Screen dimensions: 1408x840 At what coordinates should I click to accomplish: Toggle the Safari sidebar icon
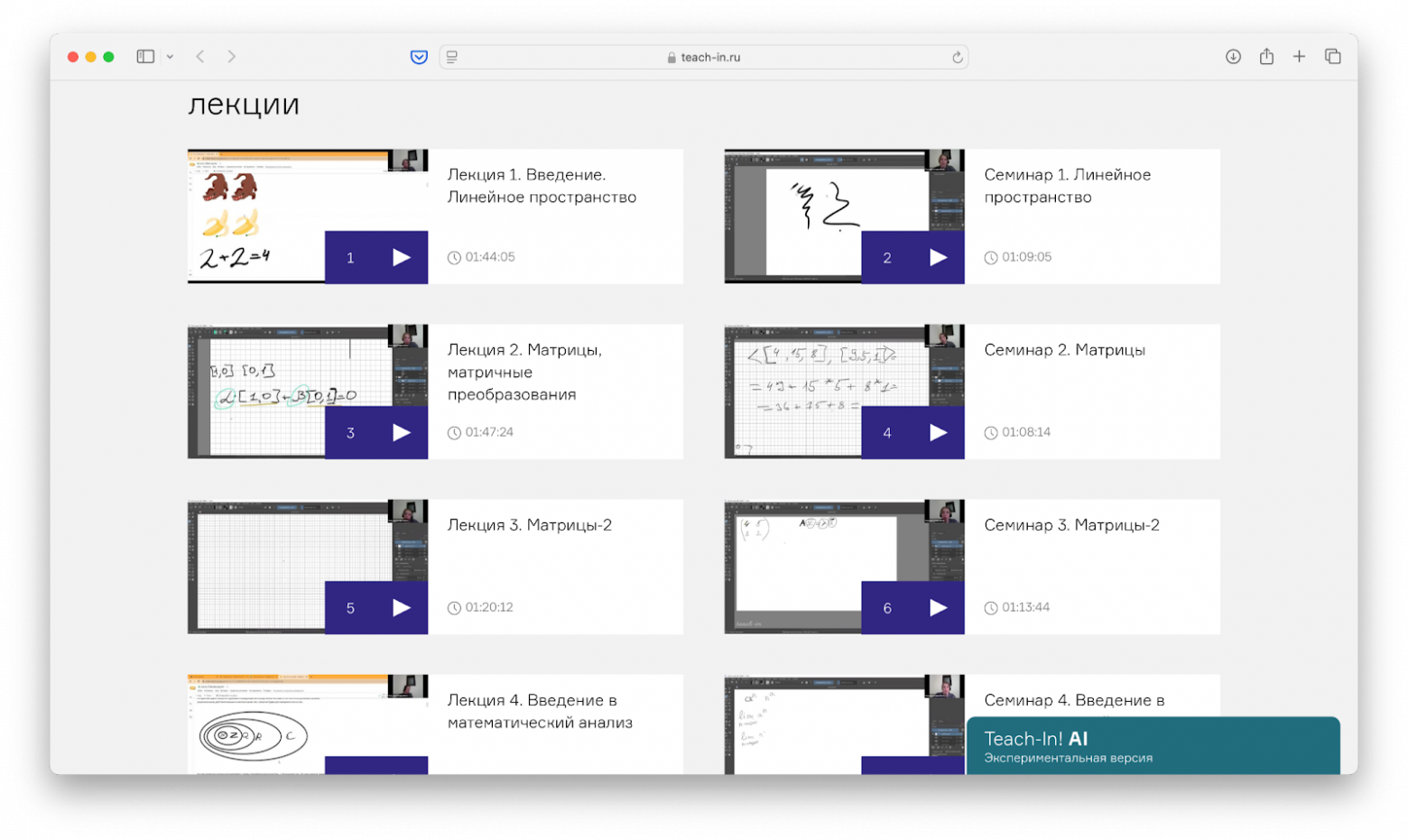coord(145,57)
